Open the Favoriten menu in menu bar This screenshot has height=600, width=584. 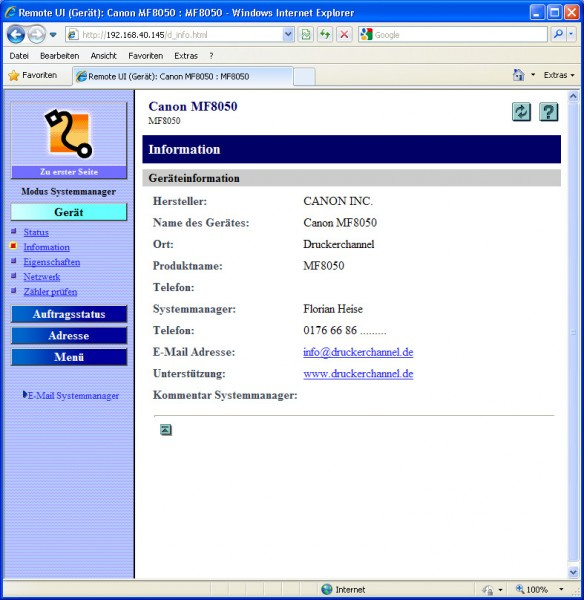145,56
